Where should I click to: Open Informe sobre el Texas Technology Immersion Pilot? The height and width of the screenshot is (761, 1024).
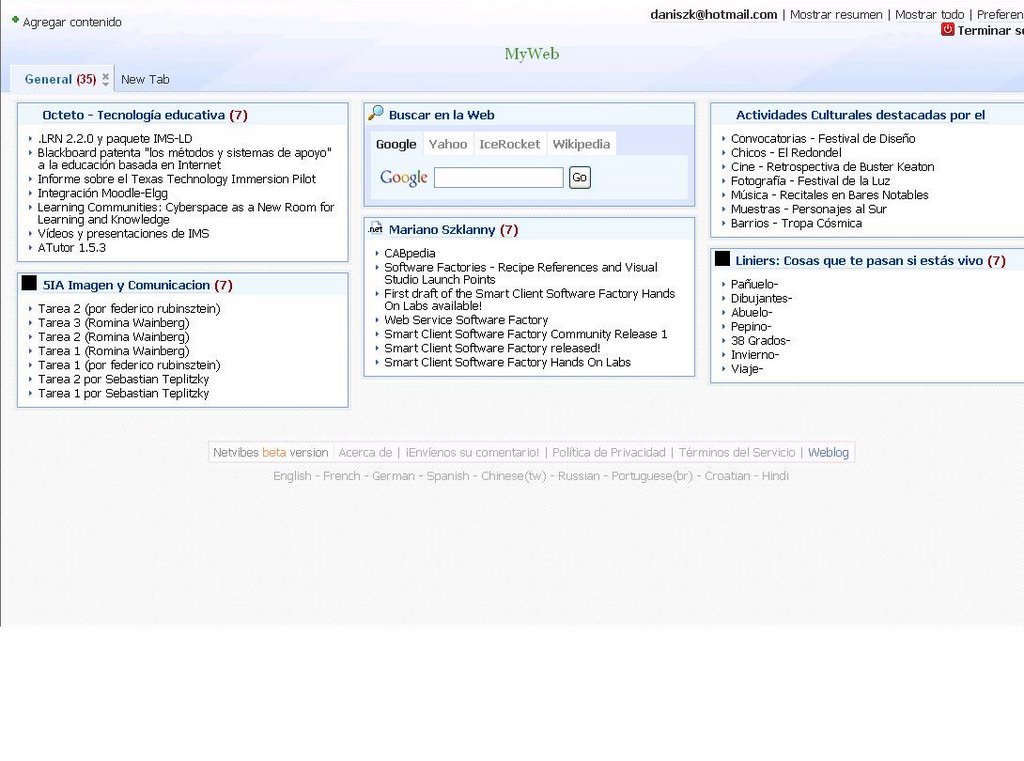pyautogui.click(x=176, y=179)
